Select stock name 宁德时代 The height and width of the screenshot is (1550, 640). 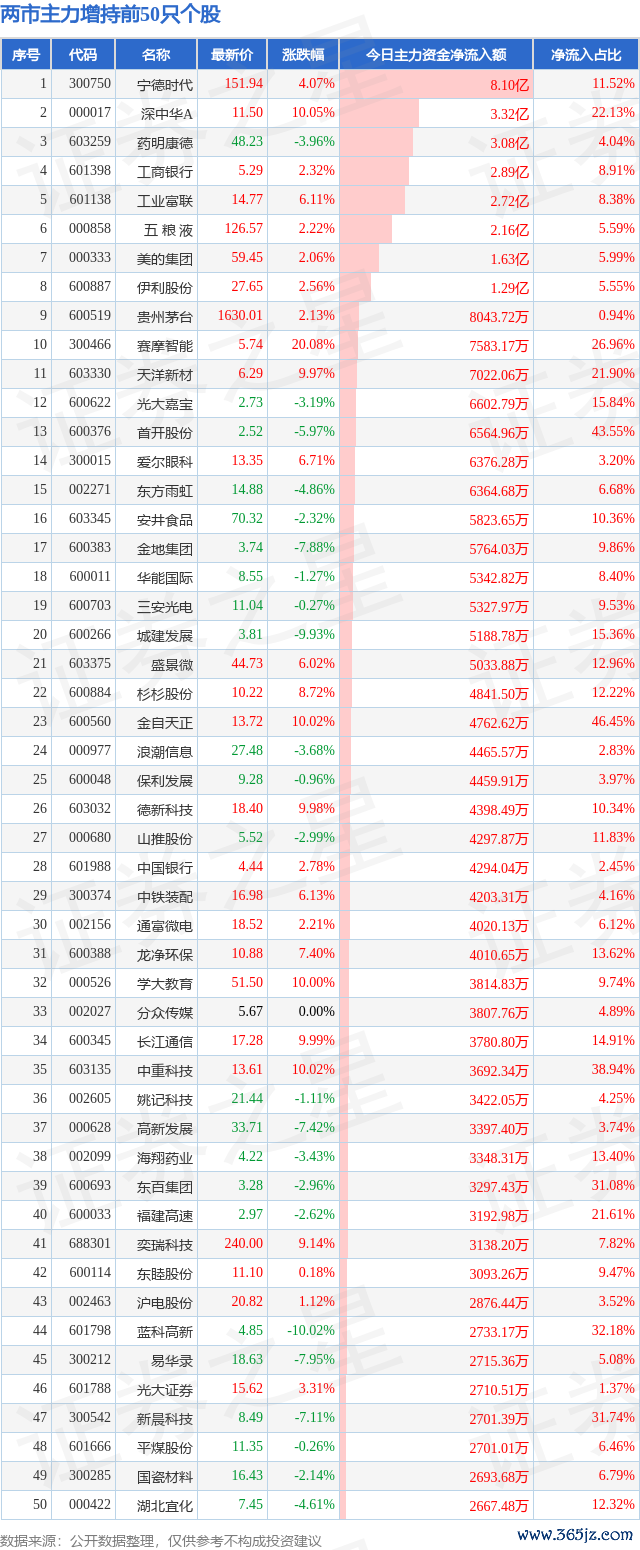165,85
